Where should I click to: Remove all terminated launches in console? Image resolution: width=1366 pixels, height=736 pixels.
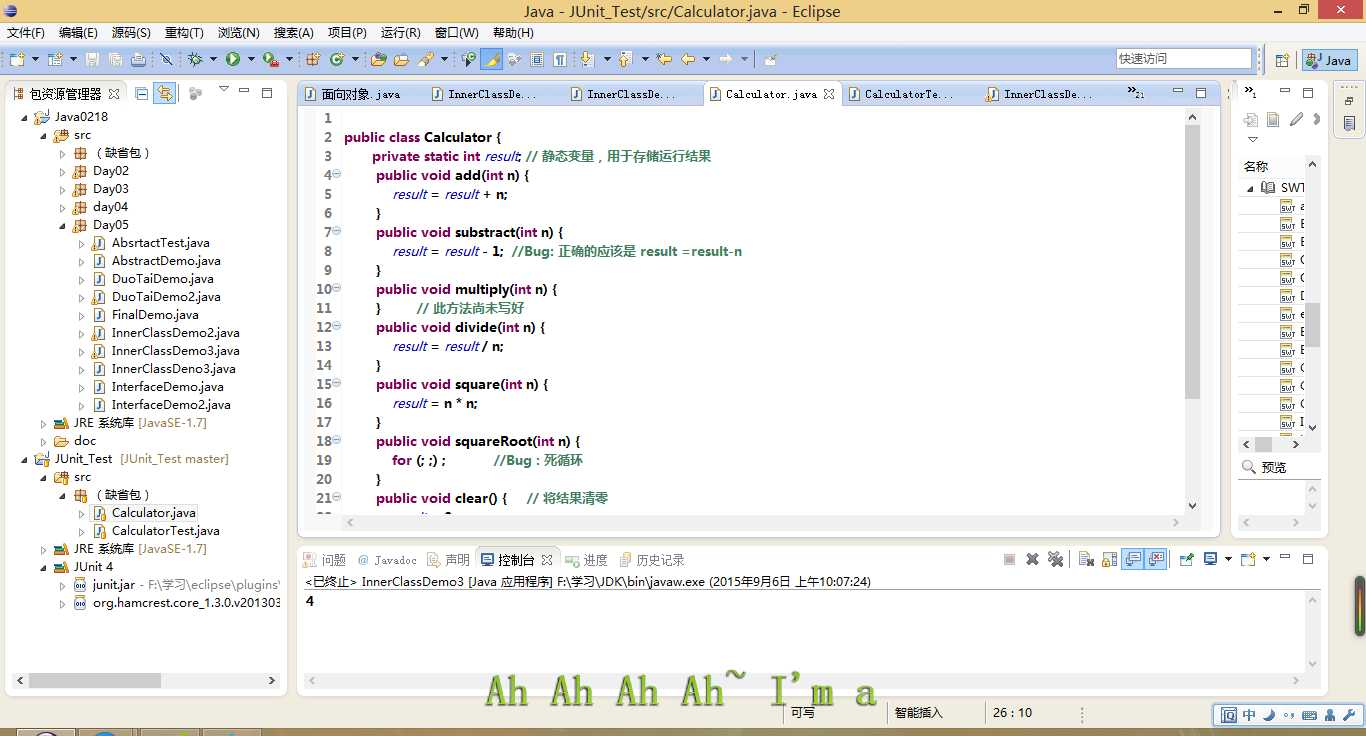tap(1055, 559)
